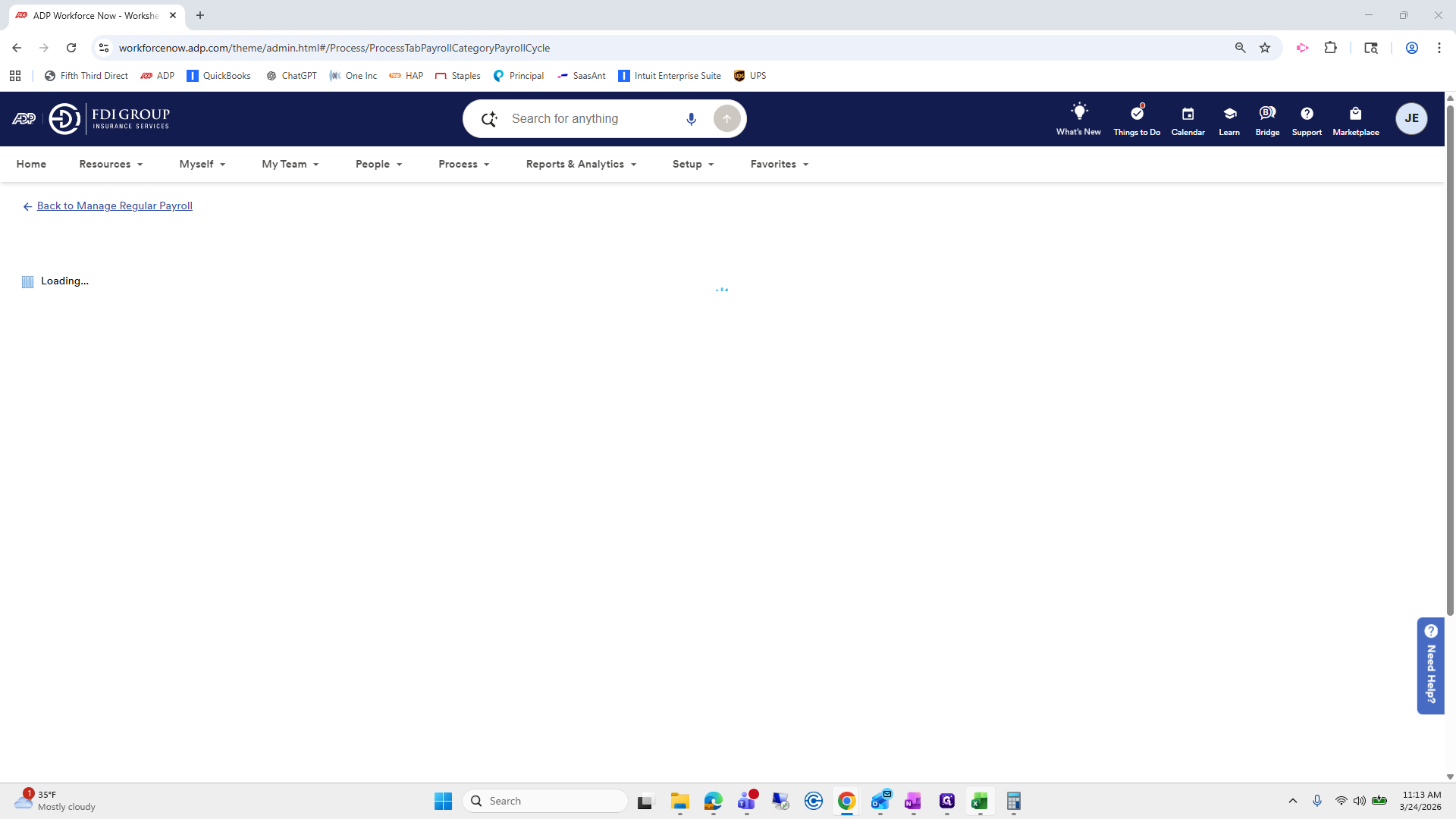Open the People dropdown menu
1456x819 pixels.
click(x=378, y=164)
